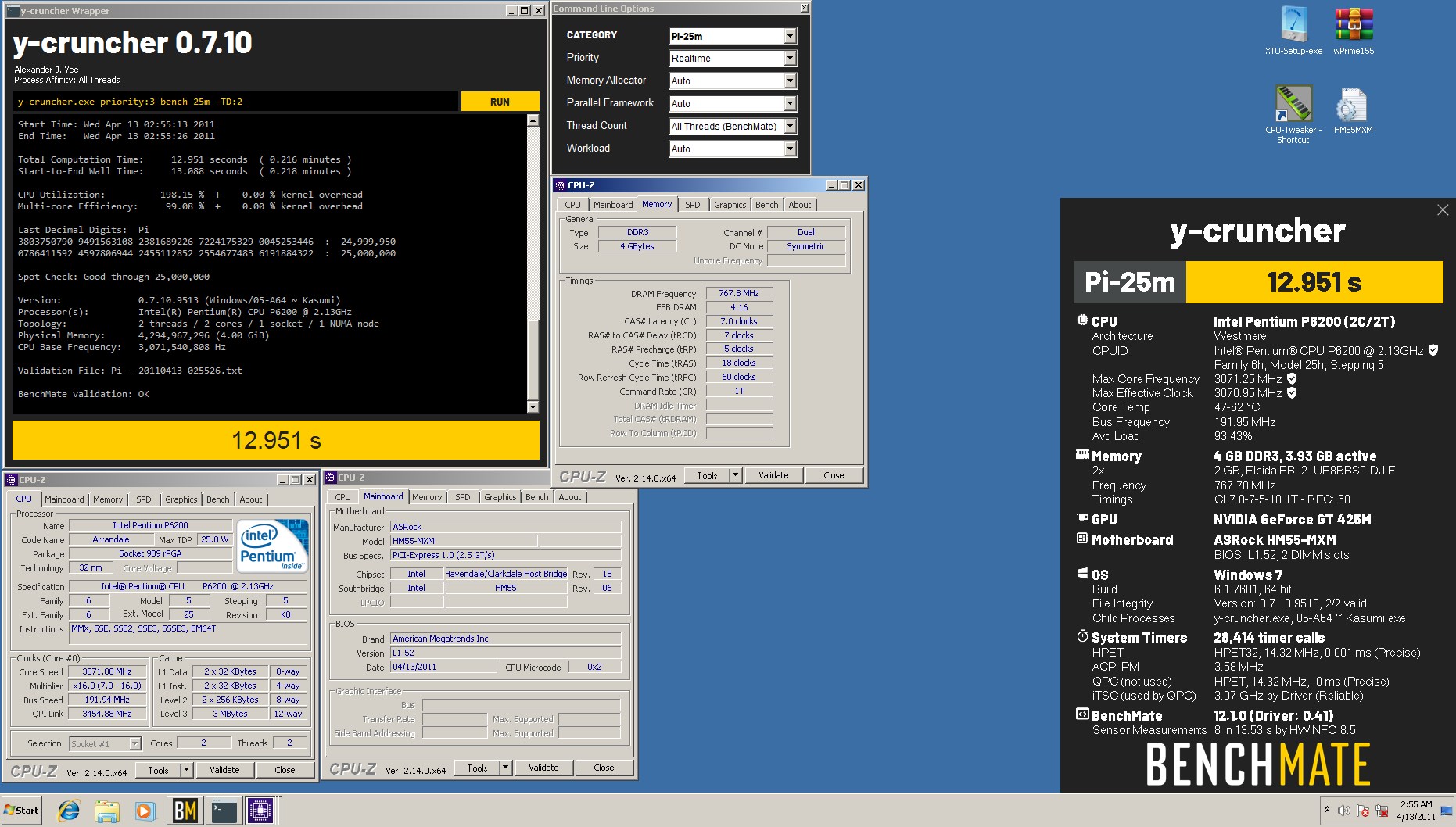Click the yellow 12.951 s result bar
The width and height of the screenshot is (1456, 827).
point(276,440)
